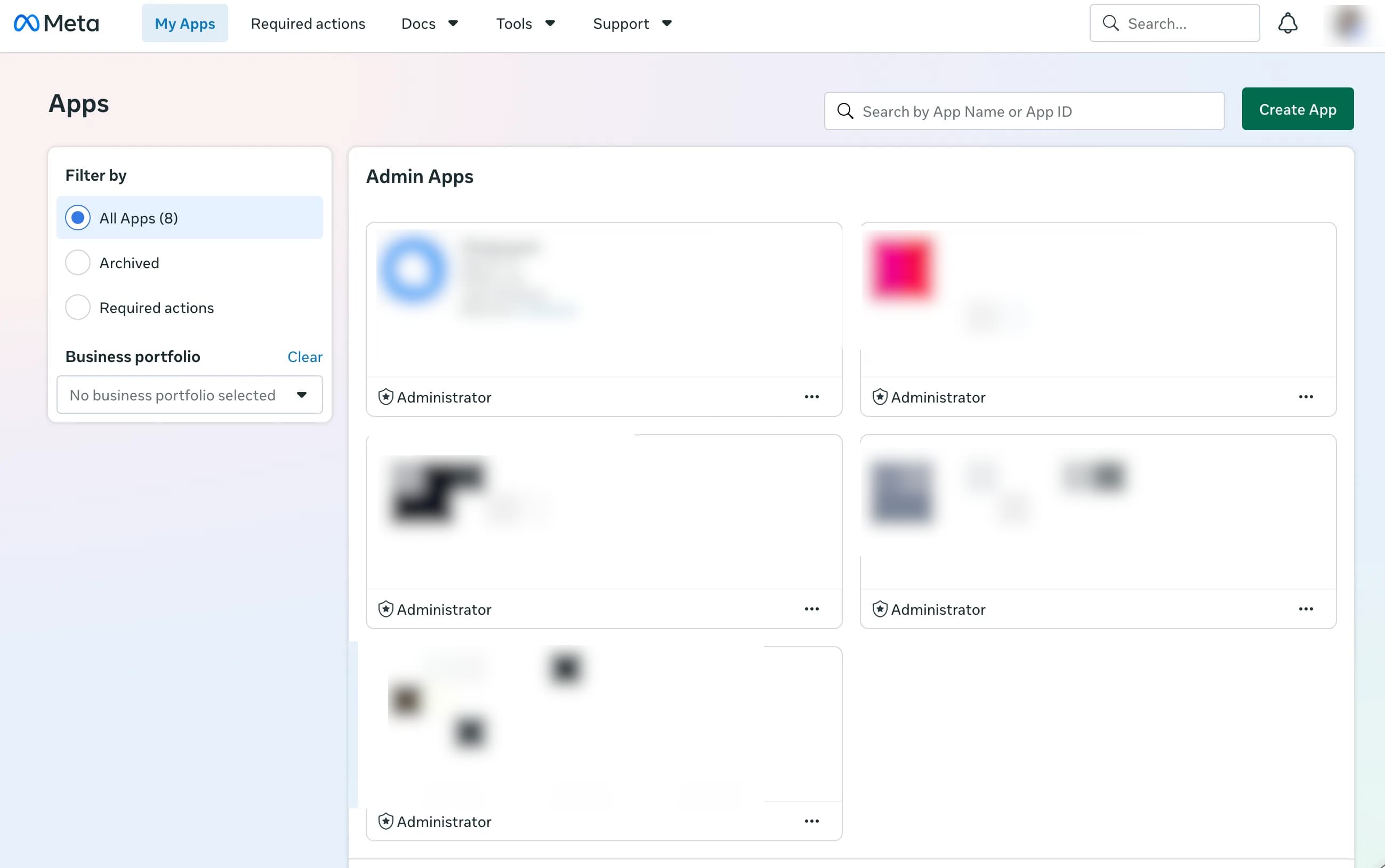Click administrator shield icon on gray-blue square card

[880, 609]
